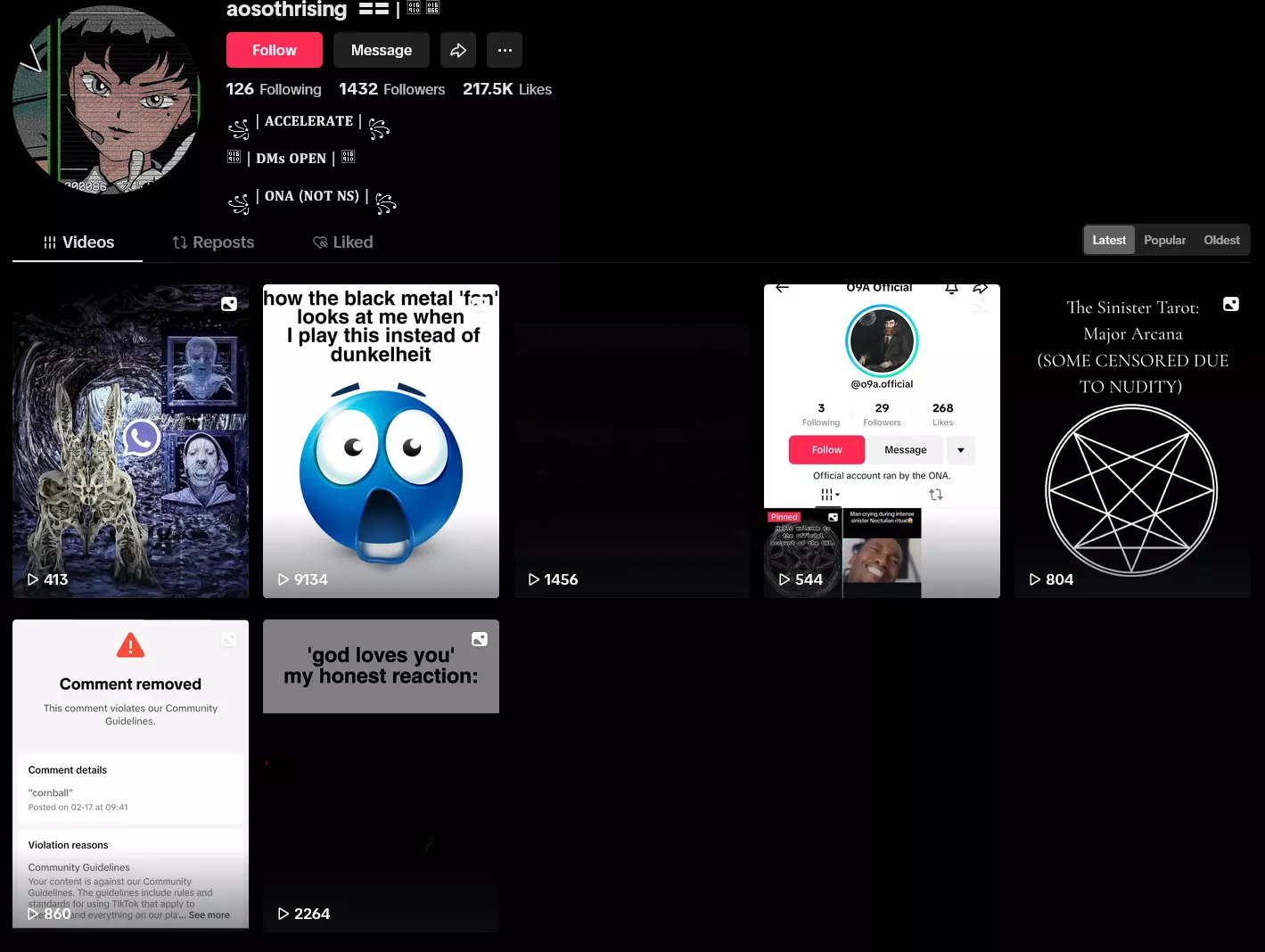
Task: Click the DMs OPEN bio line
Action: pos(291,159)
